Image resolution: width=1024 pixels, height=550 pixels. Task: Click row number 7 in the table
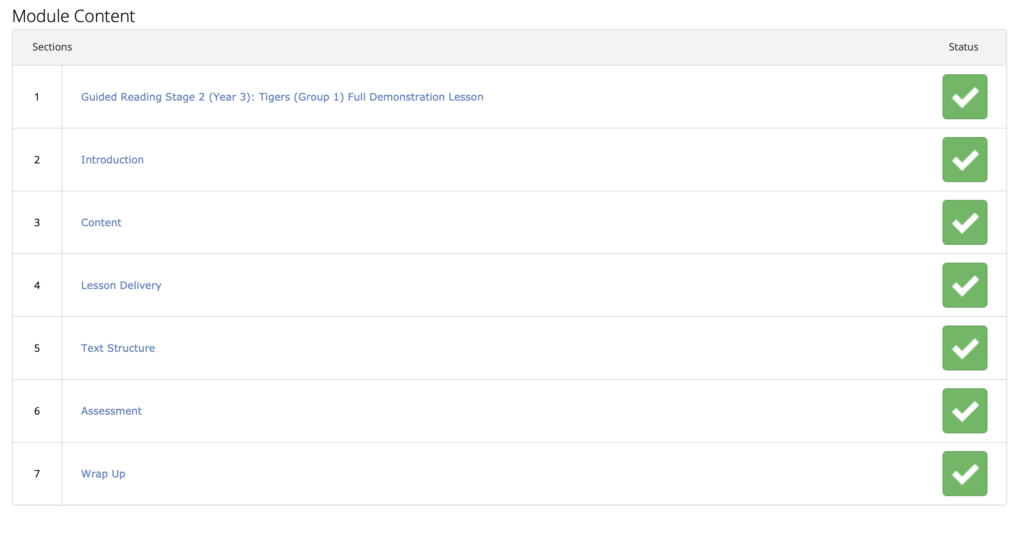(37, 474)
